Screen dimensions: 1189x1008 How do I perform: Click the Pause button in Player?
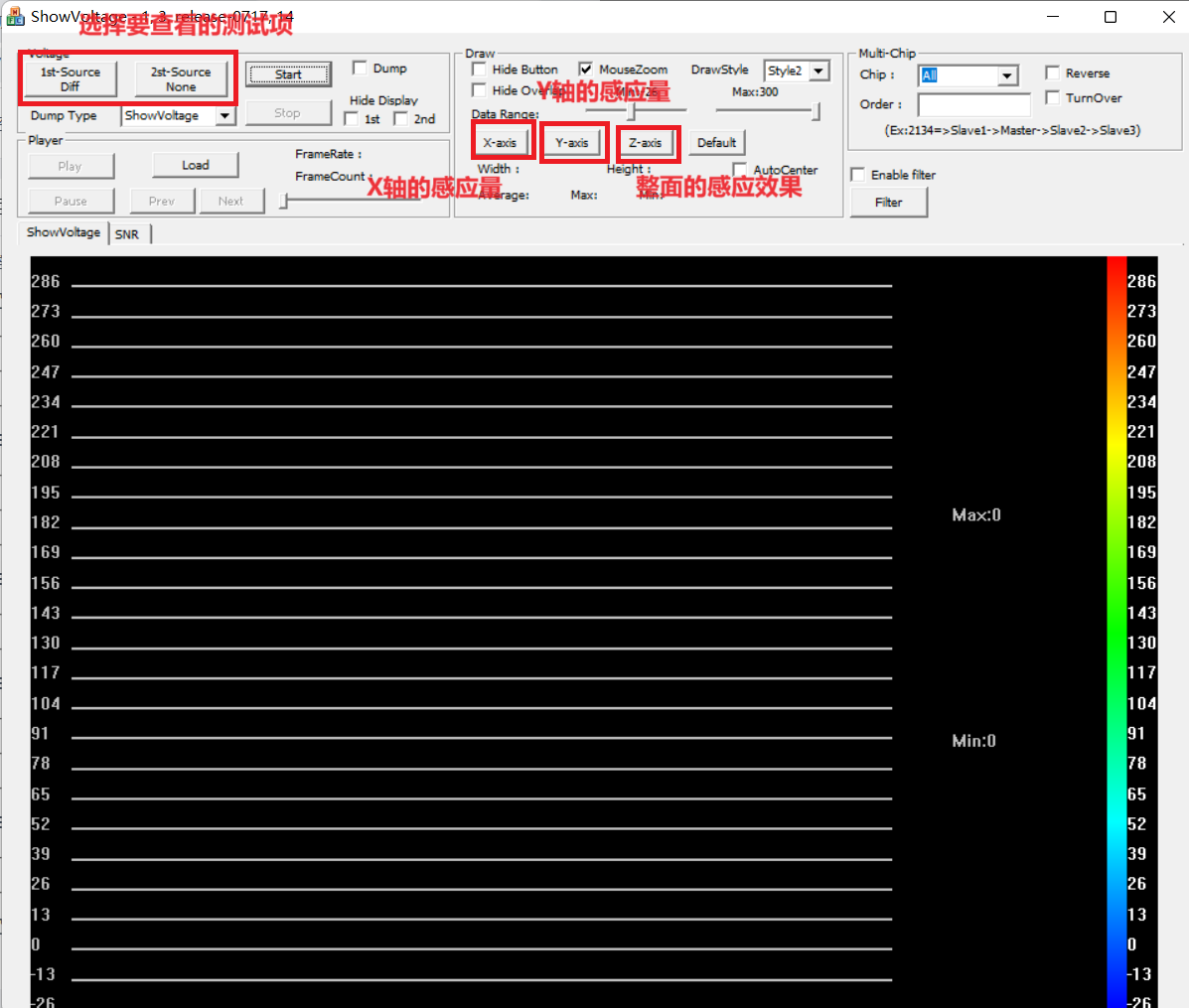(71, 201)
